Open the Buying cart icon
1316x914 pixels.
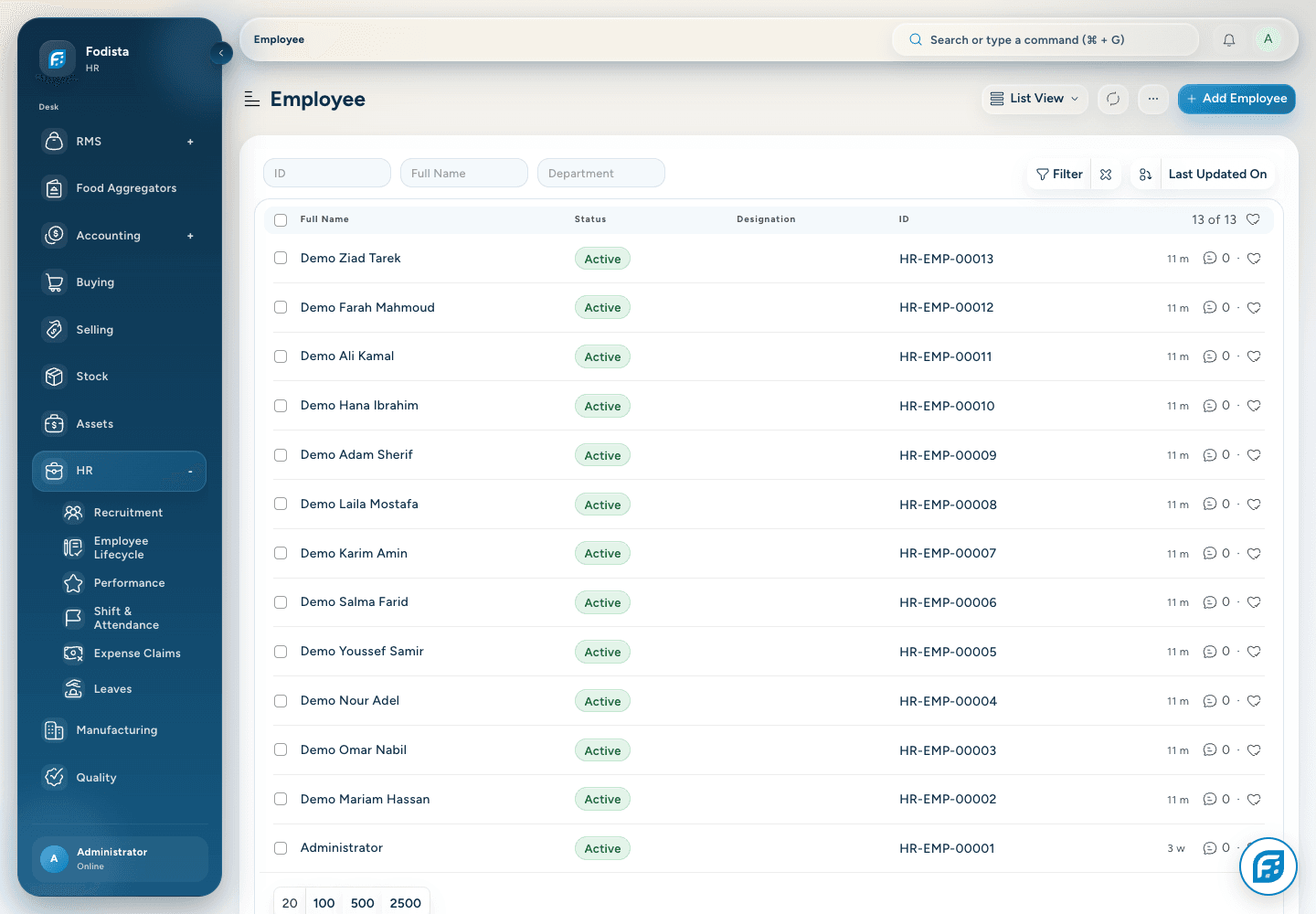(x=55, y=282)
